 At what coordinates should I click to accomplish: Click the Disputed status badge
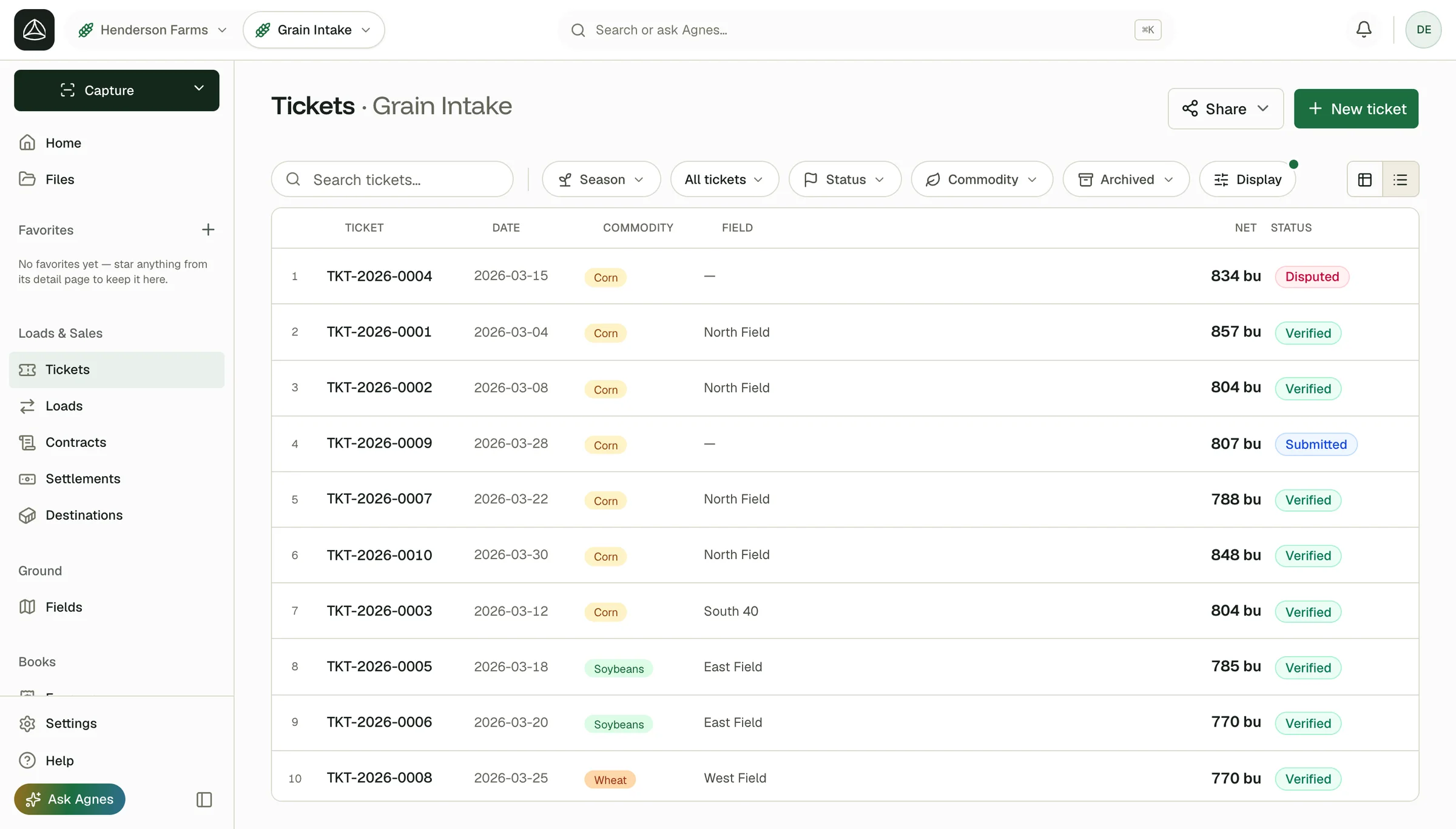coord(1312,277)
